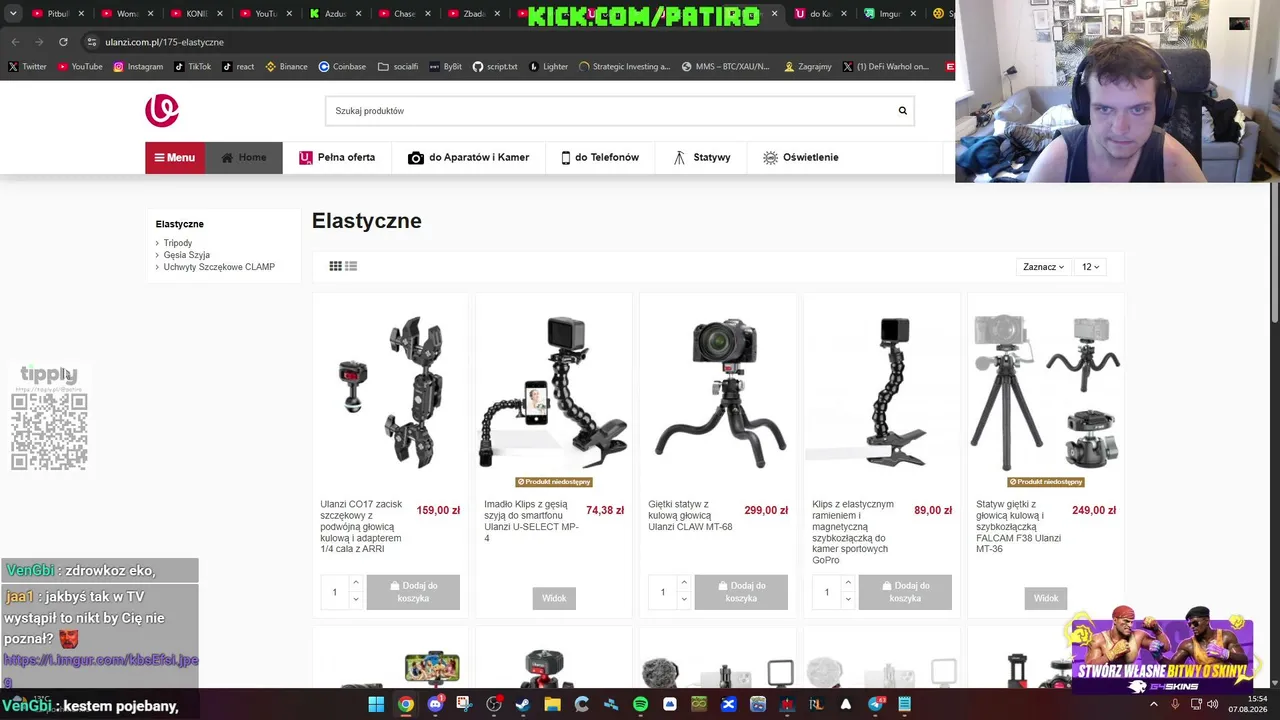The width and height of the screenshot is (1280, 720).
Task: Click the search magnifier icon
Action: pos(902,111)
